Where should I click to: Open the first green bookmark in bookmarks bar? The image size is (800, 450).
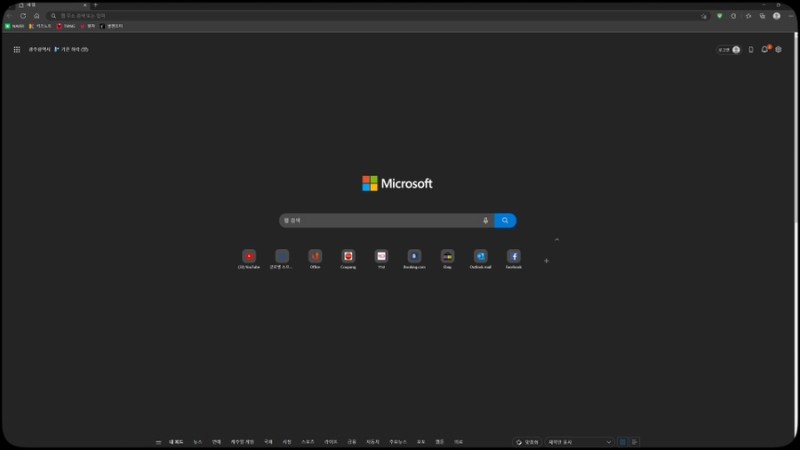[14, 26]
